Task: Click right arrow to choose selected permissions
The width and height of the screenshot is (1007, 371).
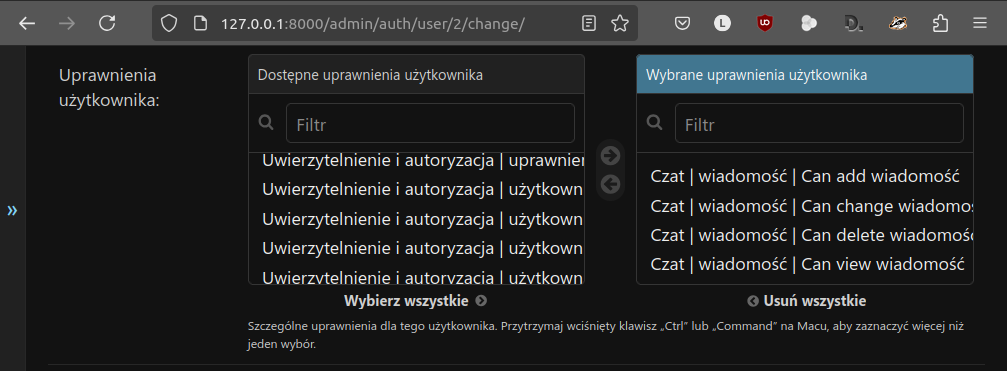Action: point(610,155)
